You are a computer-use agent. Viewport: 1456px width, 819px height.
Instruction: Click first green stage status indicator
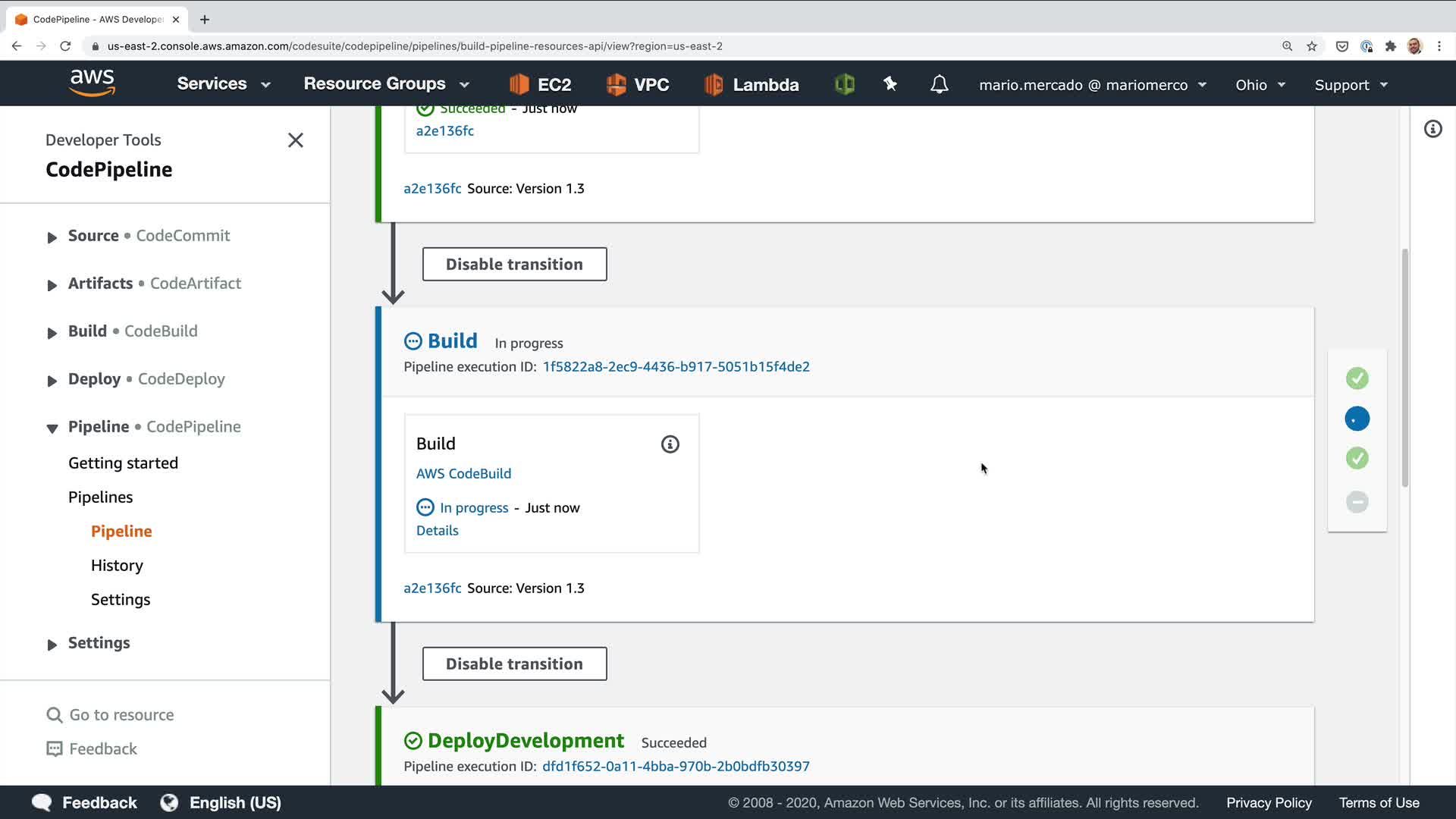pos(1357,378)
